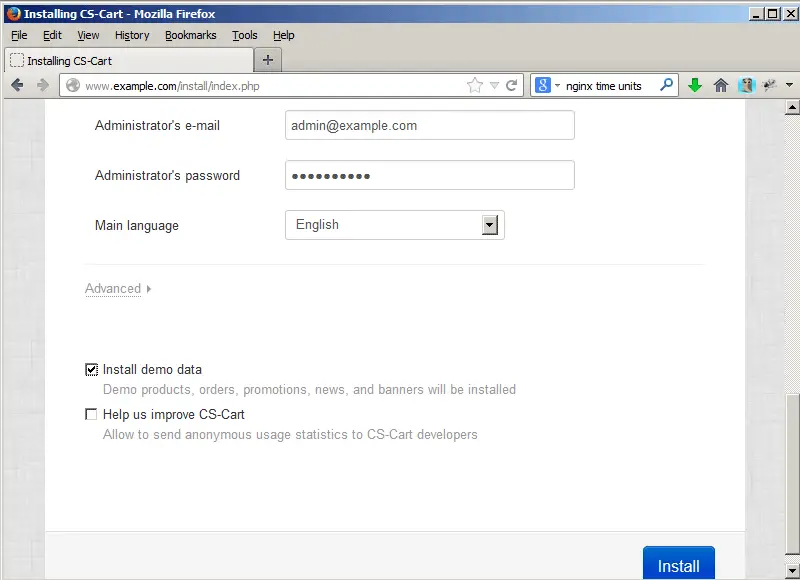Click the avatar add-on toolbar icon
The width and height of the screenshot is (800, 580).
(x=746, y=85)
